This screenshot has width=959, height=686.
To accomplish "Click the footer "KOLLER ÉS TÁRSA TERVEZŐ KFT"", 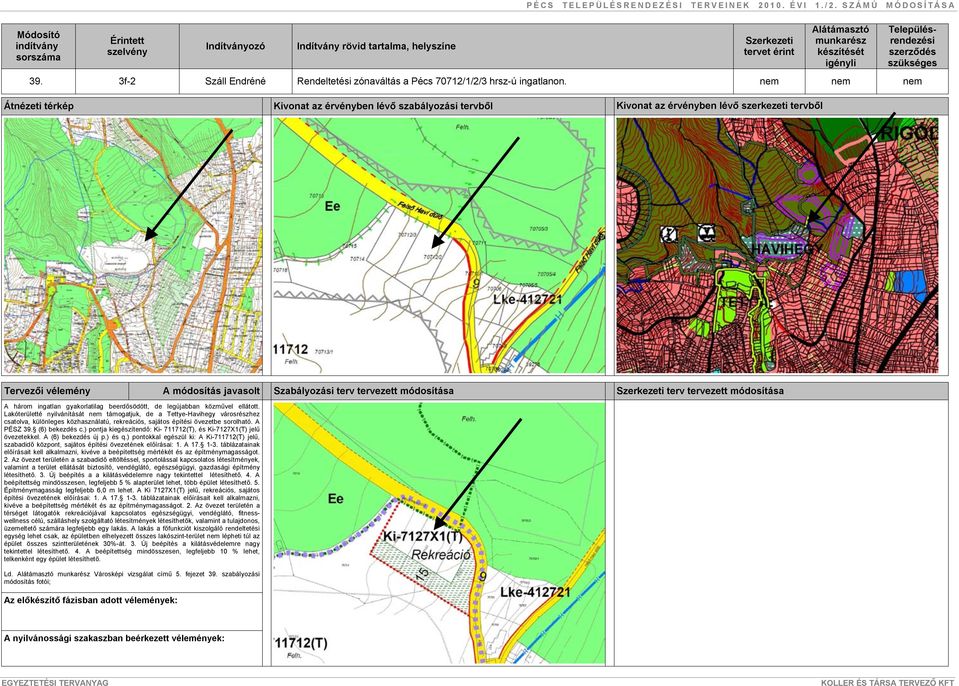I will tap(887, 682).
